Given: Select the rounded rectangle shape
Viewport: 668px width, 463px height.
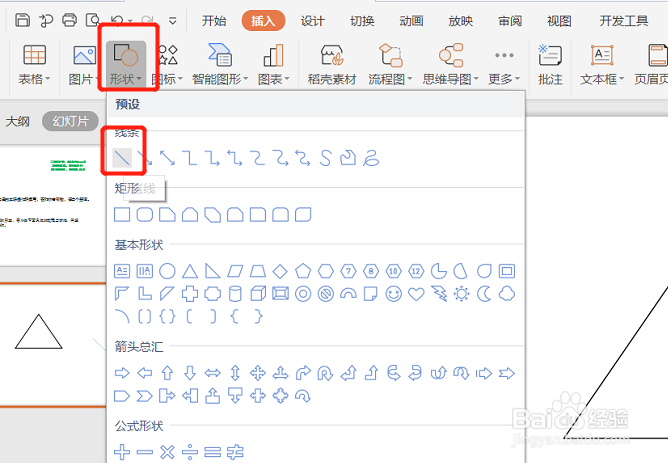Looking at the screenshot, I should pos(145,214).
